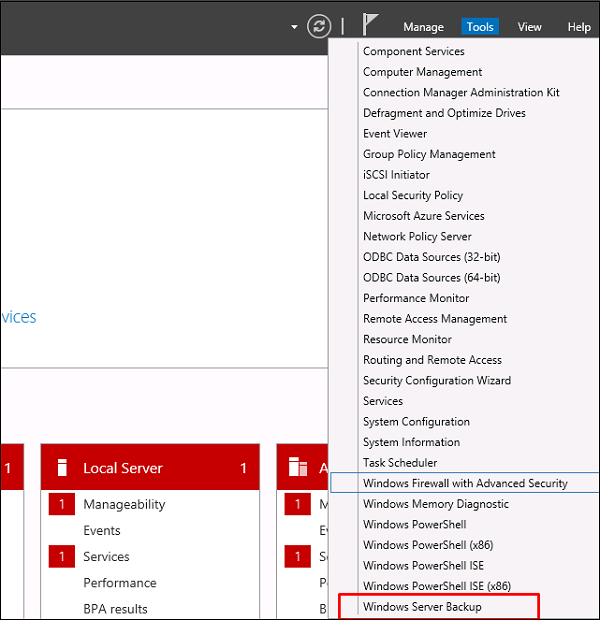Launch Computer Management
The height and width of the screenshot is (620, 600).
click(422, 72)
